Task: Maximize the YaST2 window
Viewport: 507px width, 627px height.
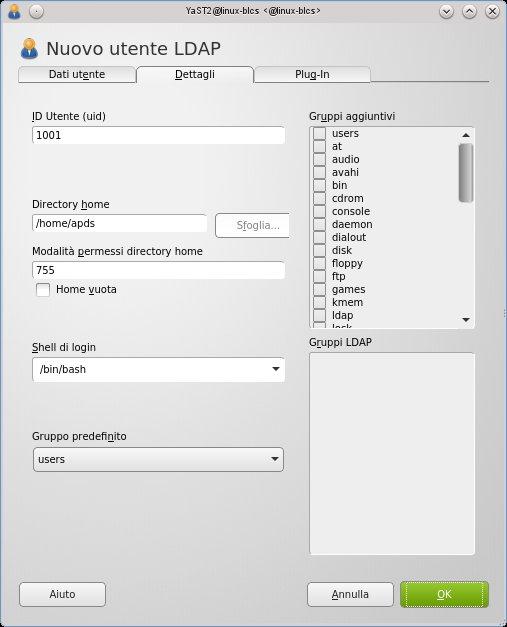Action: click(x=469, y=12)
